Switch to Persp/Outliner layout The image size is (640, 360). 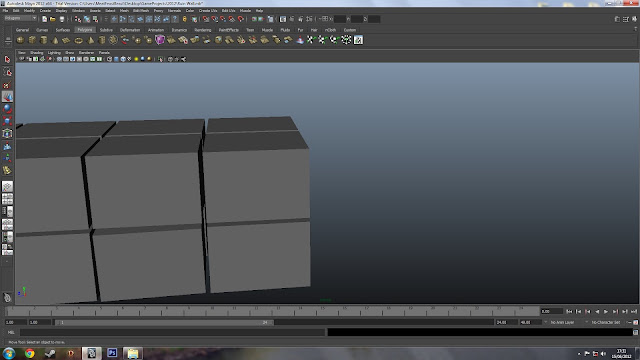(x=7, y=211)
